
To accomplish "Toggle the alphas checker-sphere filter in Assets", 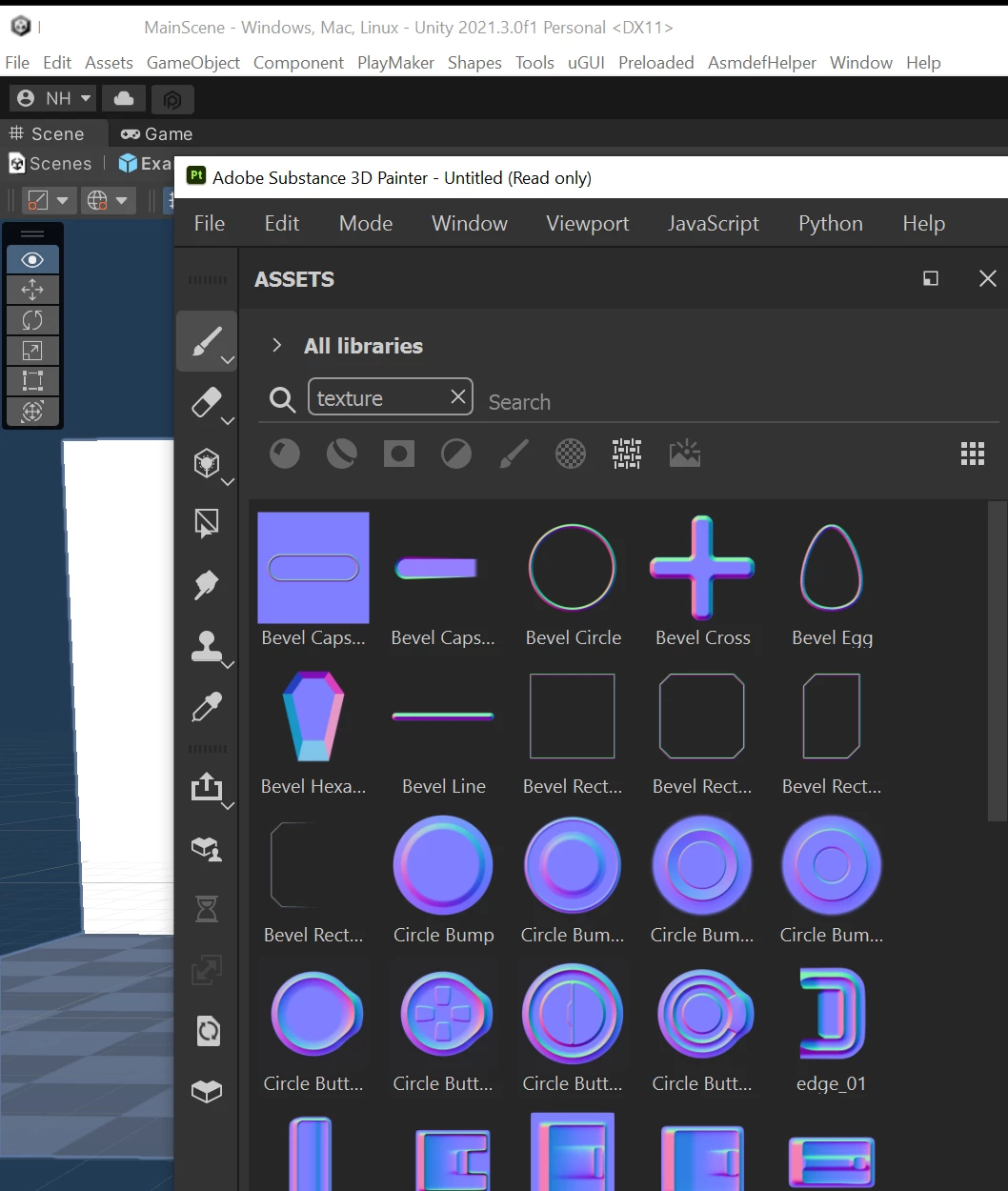I will [570, 454].
